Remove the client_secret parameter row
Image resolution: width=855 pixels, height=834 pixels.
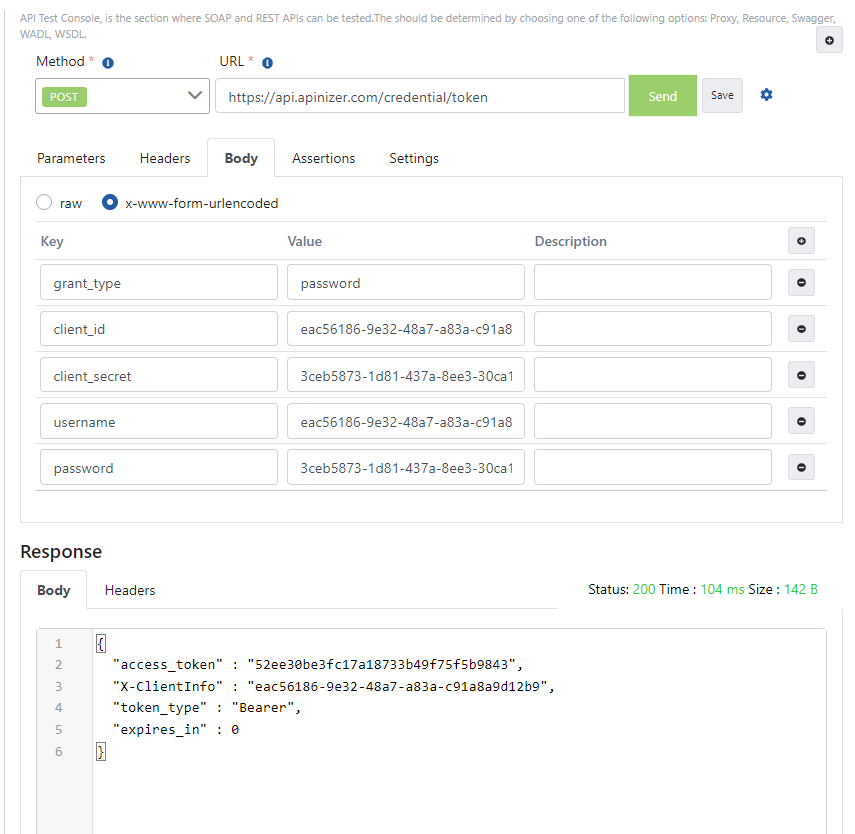(801, 374)
